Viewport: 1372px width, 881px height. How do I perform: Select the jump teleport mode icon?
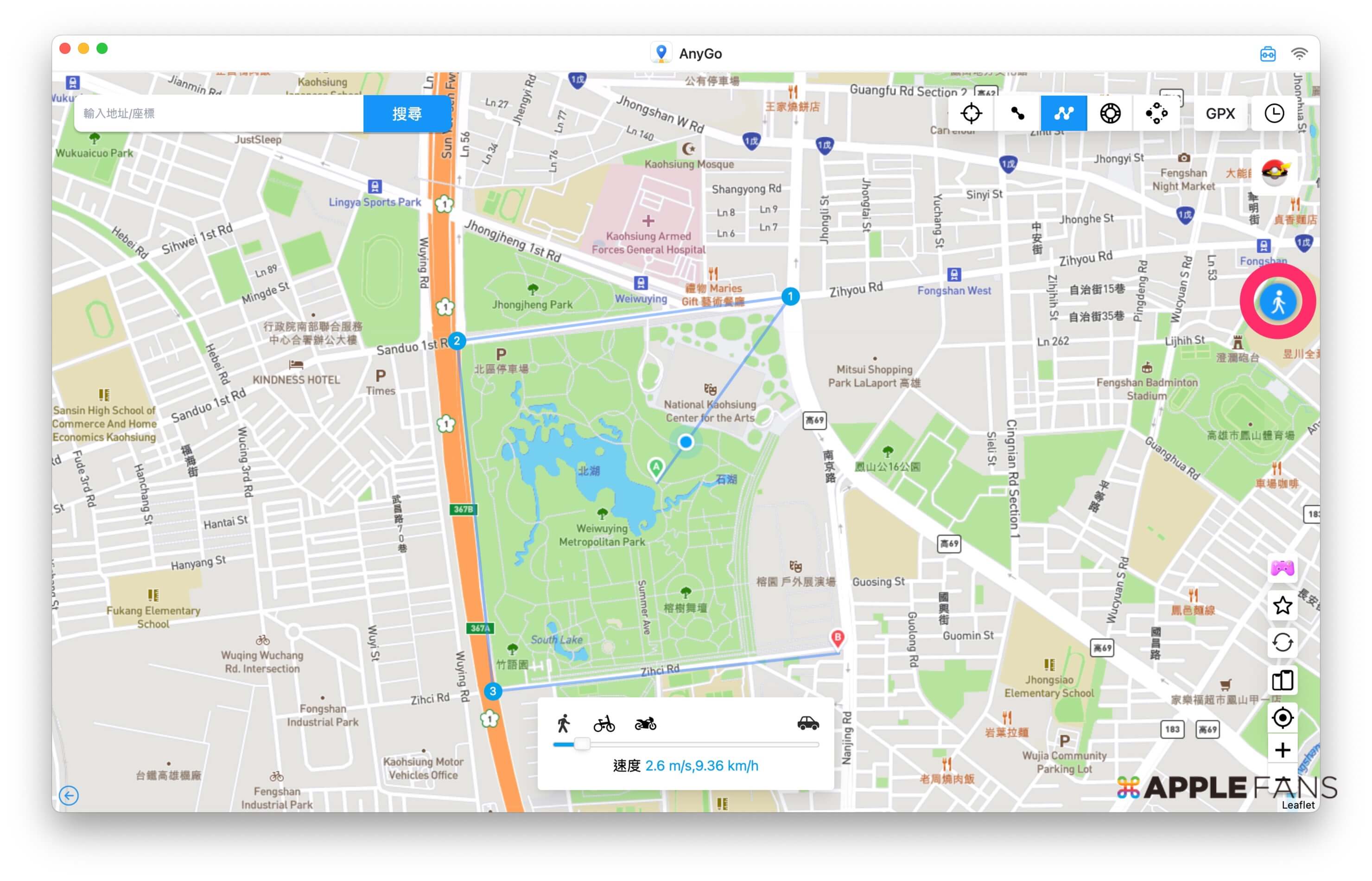(x=1156, y=113)
